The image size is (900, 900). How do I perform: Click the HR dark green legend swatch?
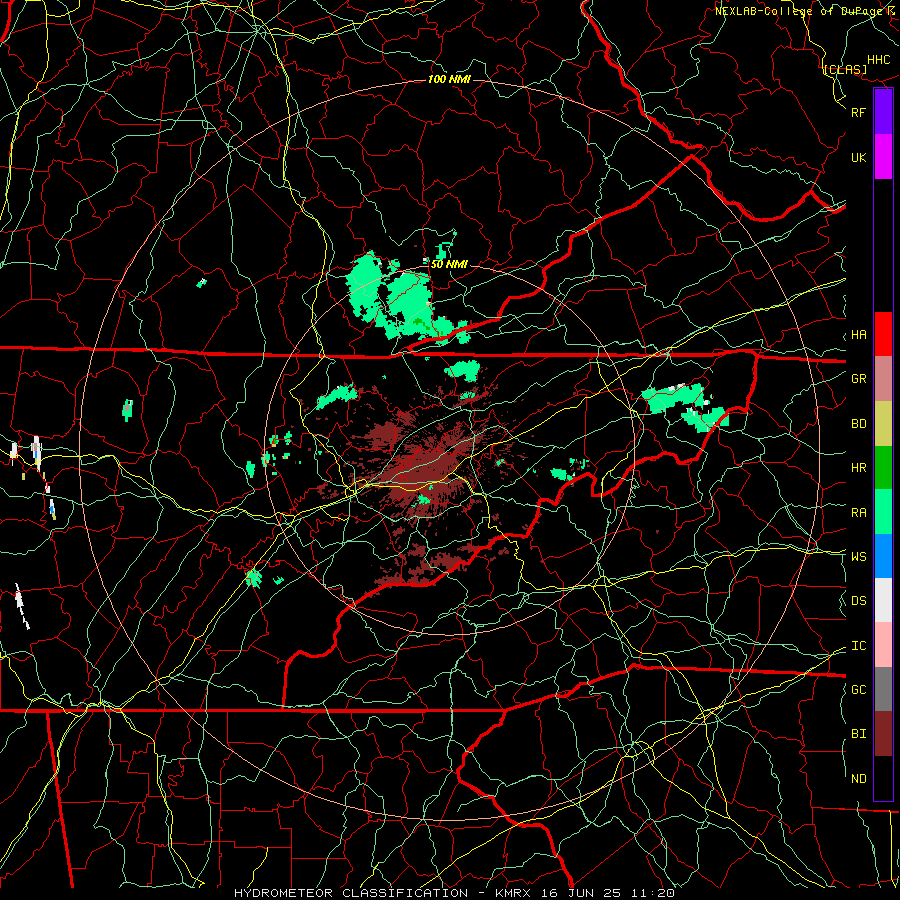[x=883, y=468]
